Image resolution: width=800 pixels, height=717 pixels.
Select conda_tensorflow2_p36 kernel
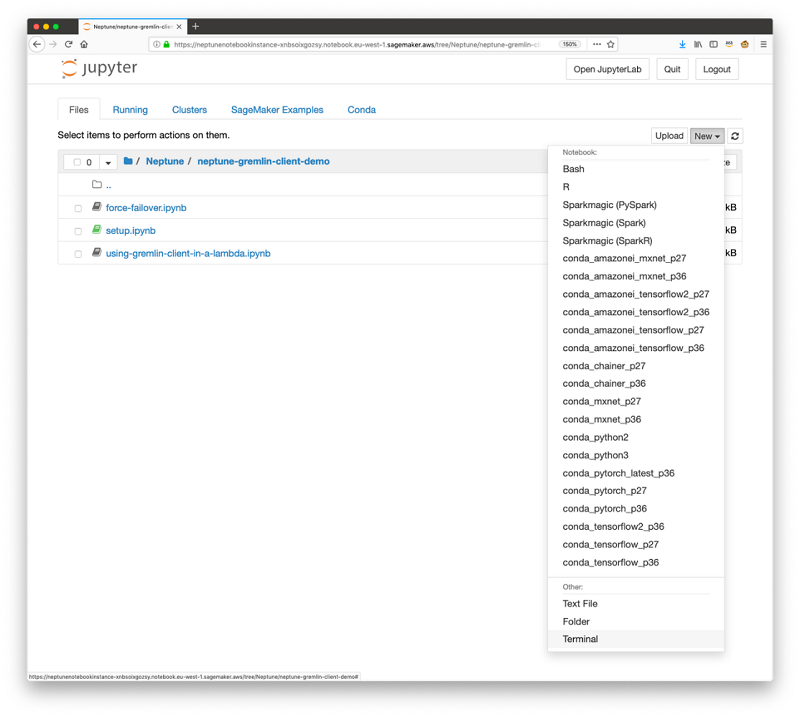tap(636, 527)
